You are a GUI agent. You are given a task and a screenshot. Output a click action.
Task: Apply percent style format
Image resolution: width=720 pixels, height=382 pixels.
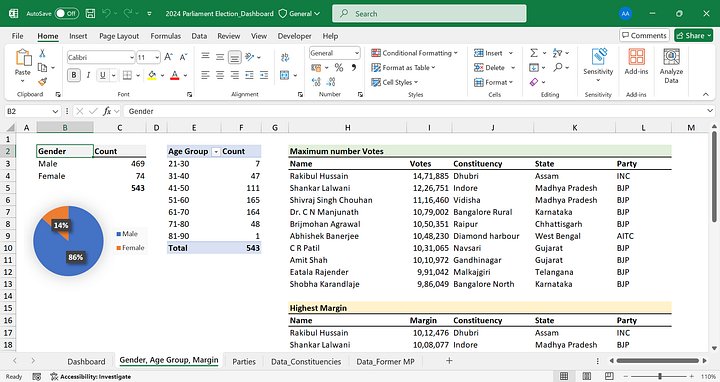click(339, 67)
